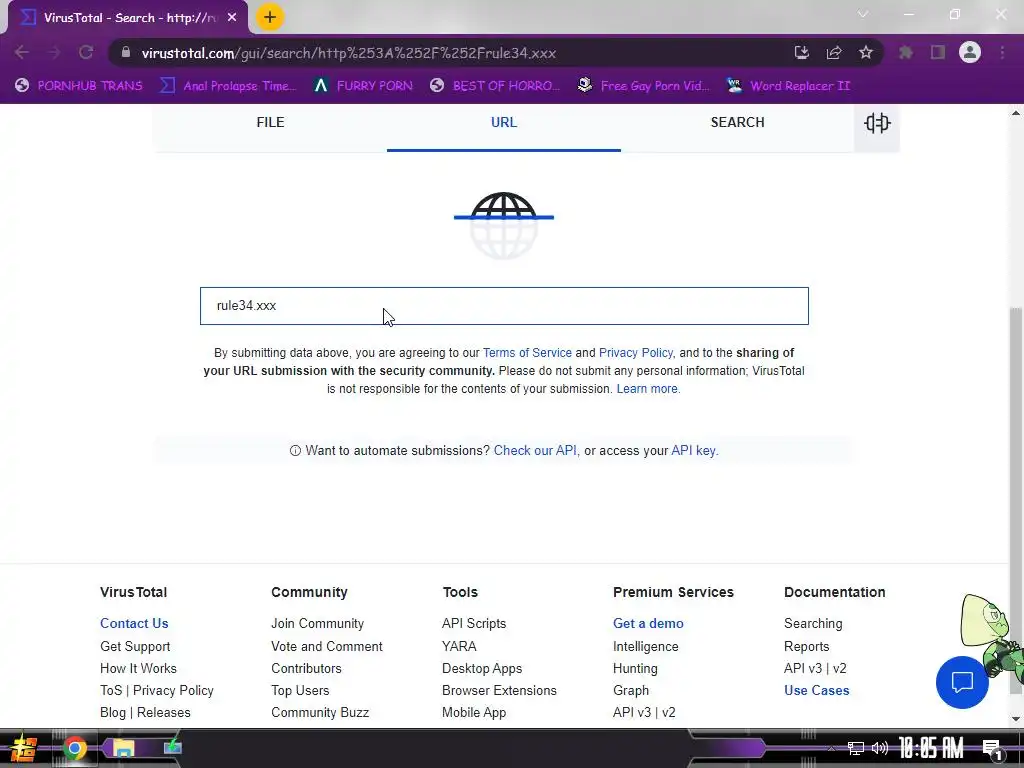Image resolution: width=1024 pixels, height=768 pixels.
Task: Close the VirusTotal tab
Action: (232, 18)
